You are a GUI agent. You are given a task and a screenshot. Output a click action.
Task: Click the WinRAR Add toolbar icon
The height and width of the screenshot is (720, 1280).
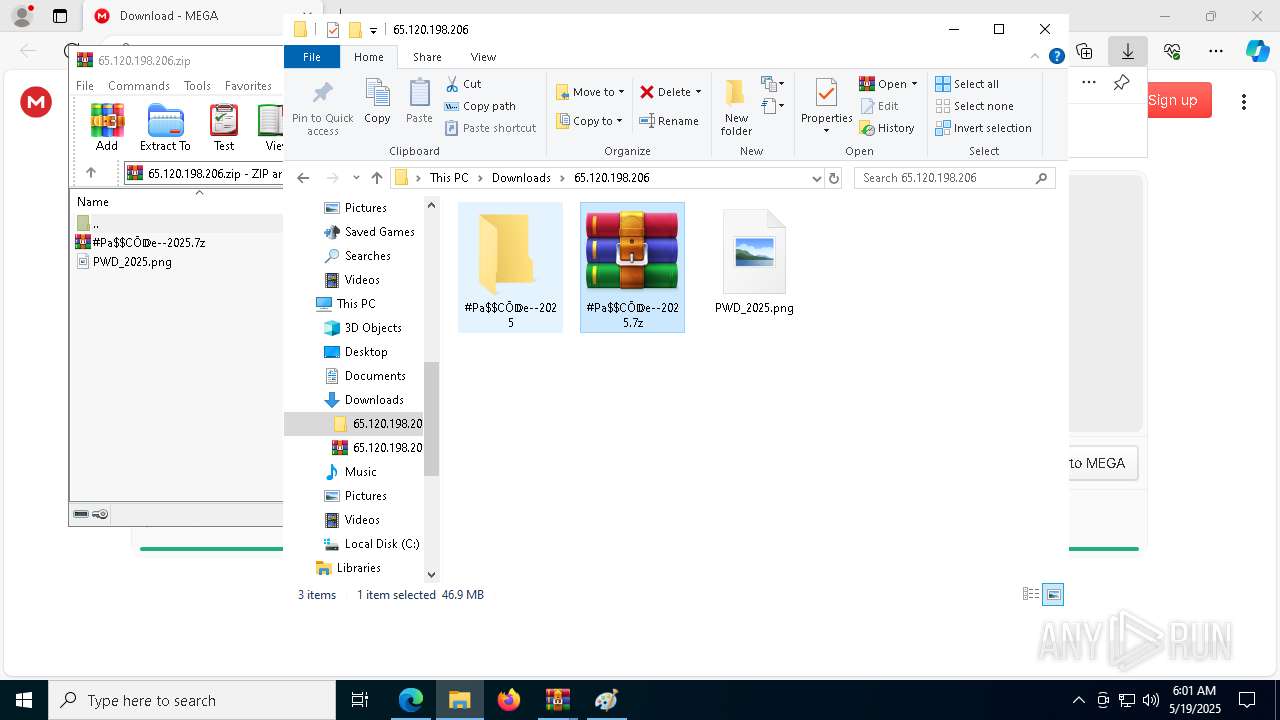pyautogui.click(x=107, y=128)
